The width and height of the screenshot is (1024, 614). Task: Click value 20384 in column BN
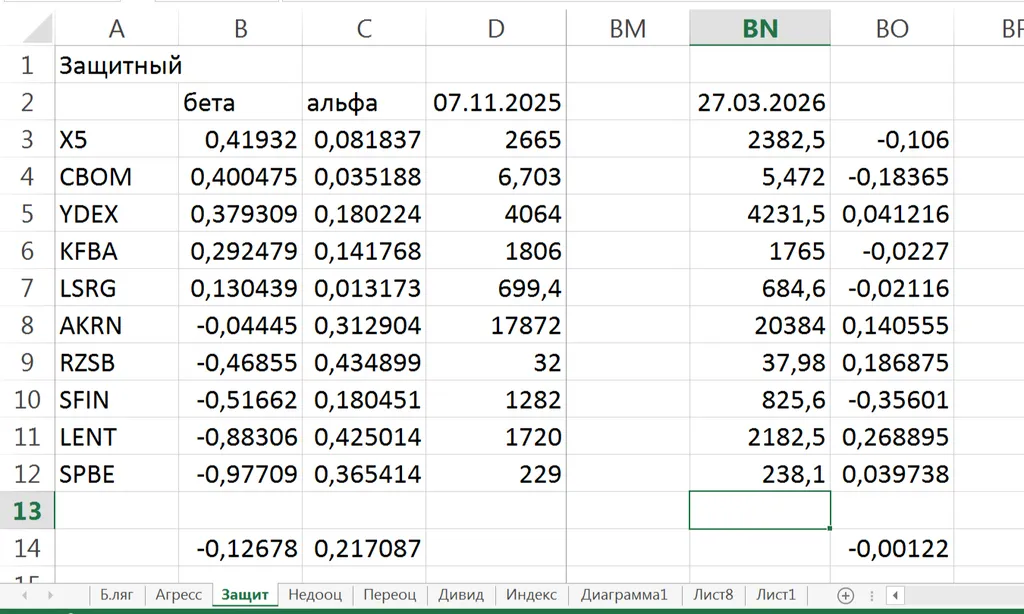[760, 325]
